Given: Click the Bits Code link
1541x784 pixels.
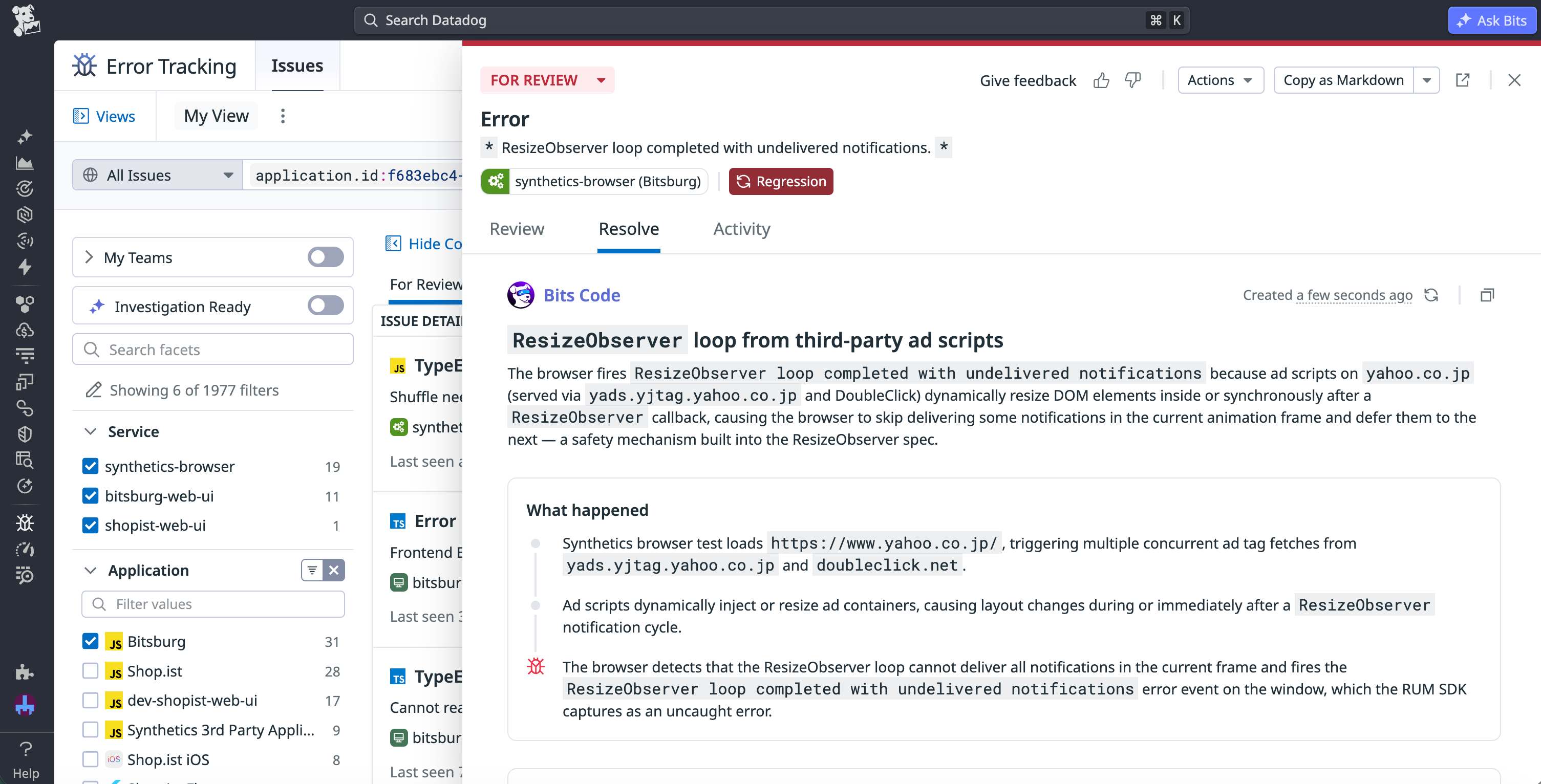Looking at the screenshot, I should (582, 295).
